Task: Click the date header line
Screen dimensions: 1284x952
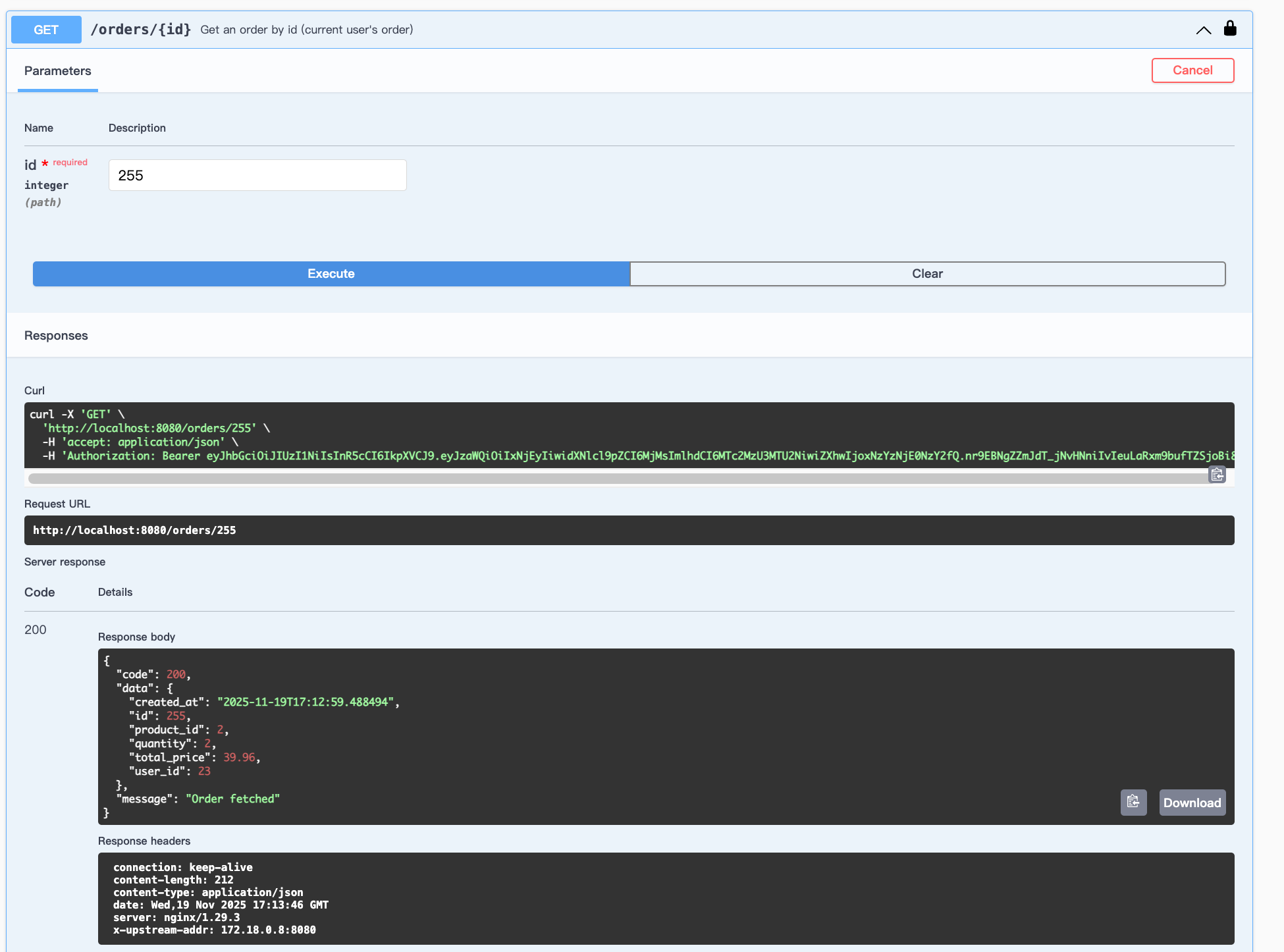Action: pos(221,905)
